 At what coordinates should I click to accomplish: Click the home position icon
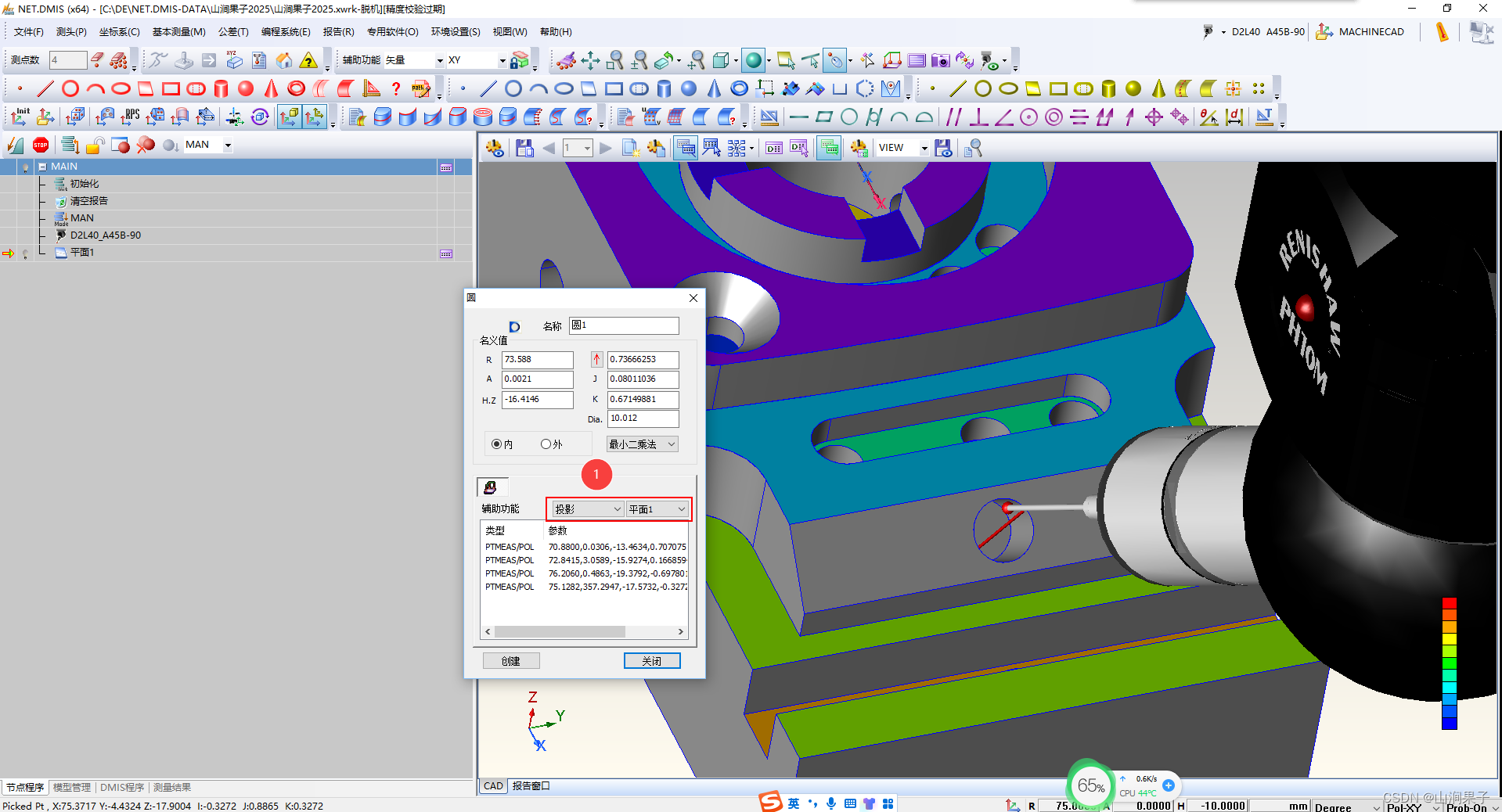tap(284, 60)
